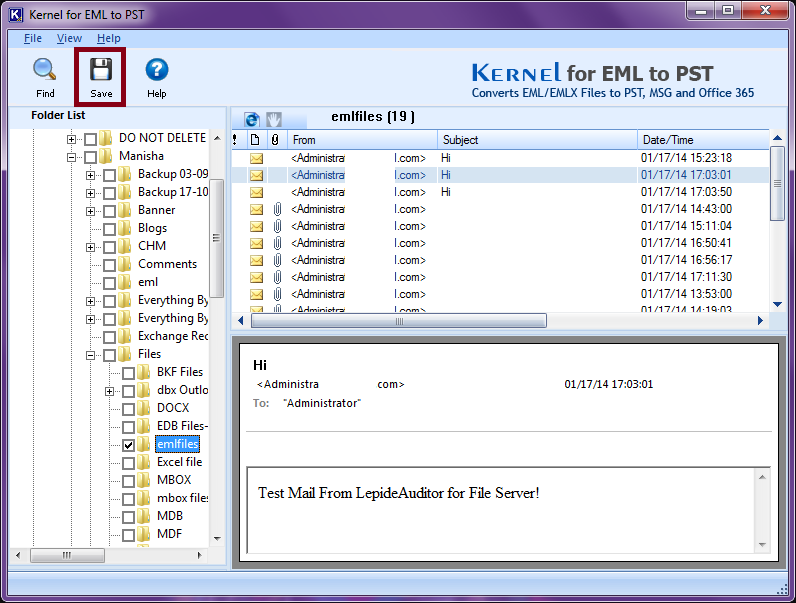Click the Blogs folder icon

tap(125, 228)
